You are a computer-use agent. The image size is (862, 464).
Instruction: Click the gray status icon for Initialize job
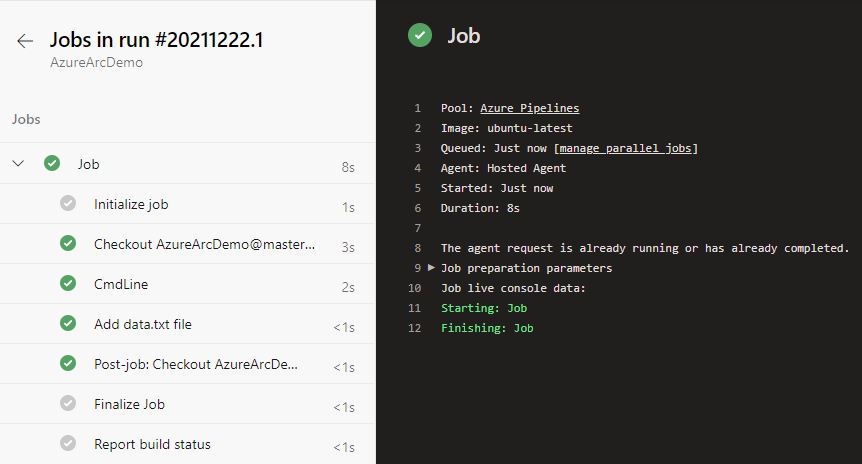pos(68,204)
